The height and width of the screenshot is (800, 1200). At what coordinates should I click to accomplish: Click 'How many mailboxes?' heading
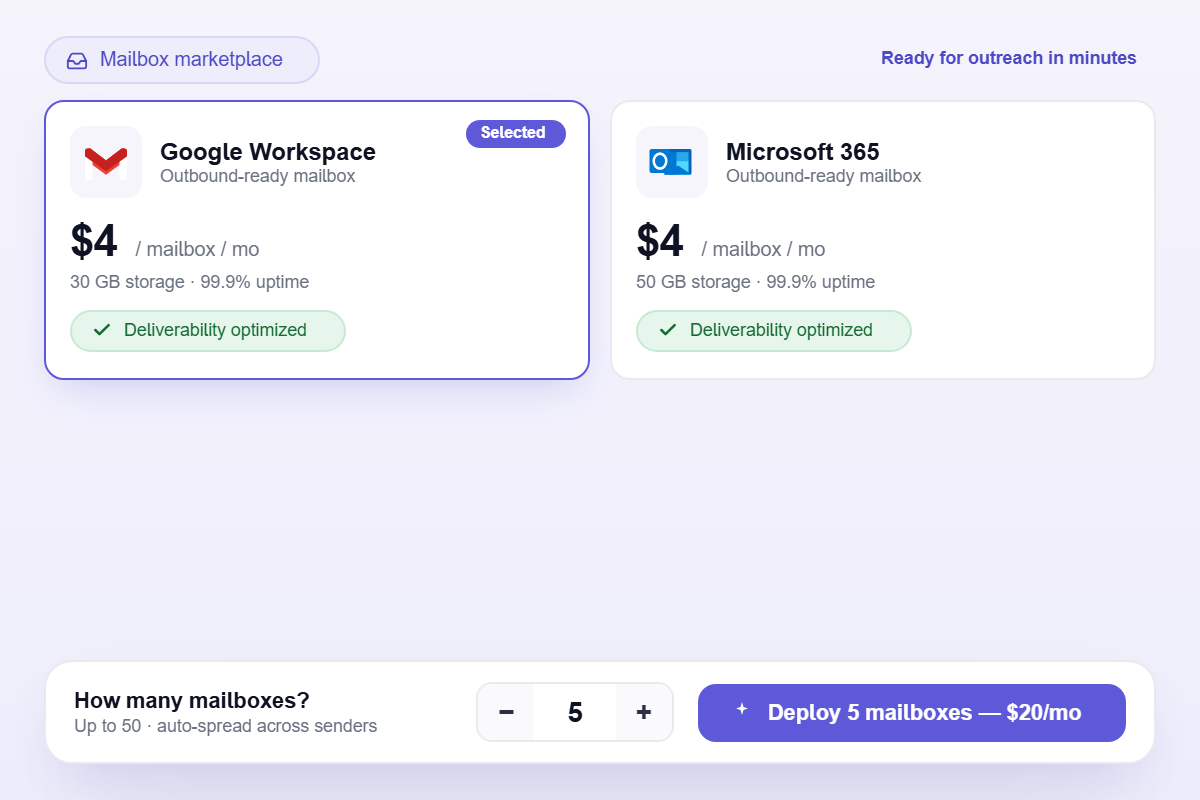click(192, 700)
